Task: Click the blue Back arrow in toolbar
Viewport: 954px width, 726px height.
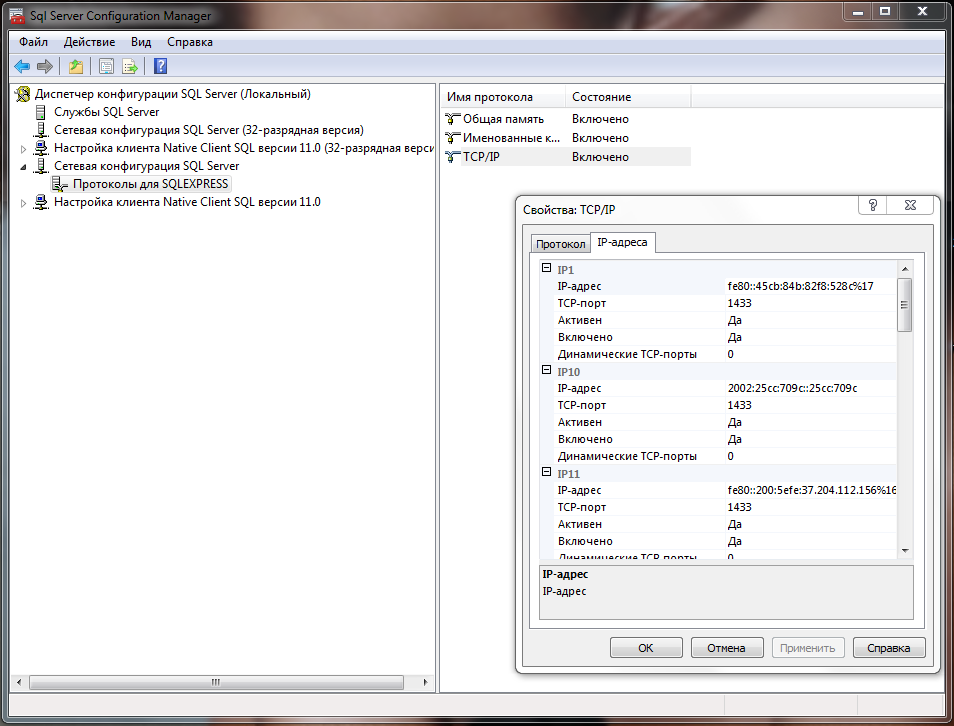Action: [21, 67]
